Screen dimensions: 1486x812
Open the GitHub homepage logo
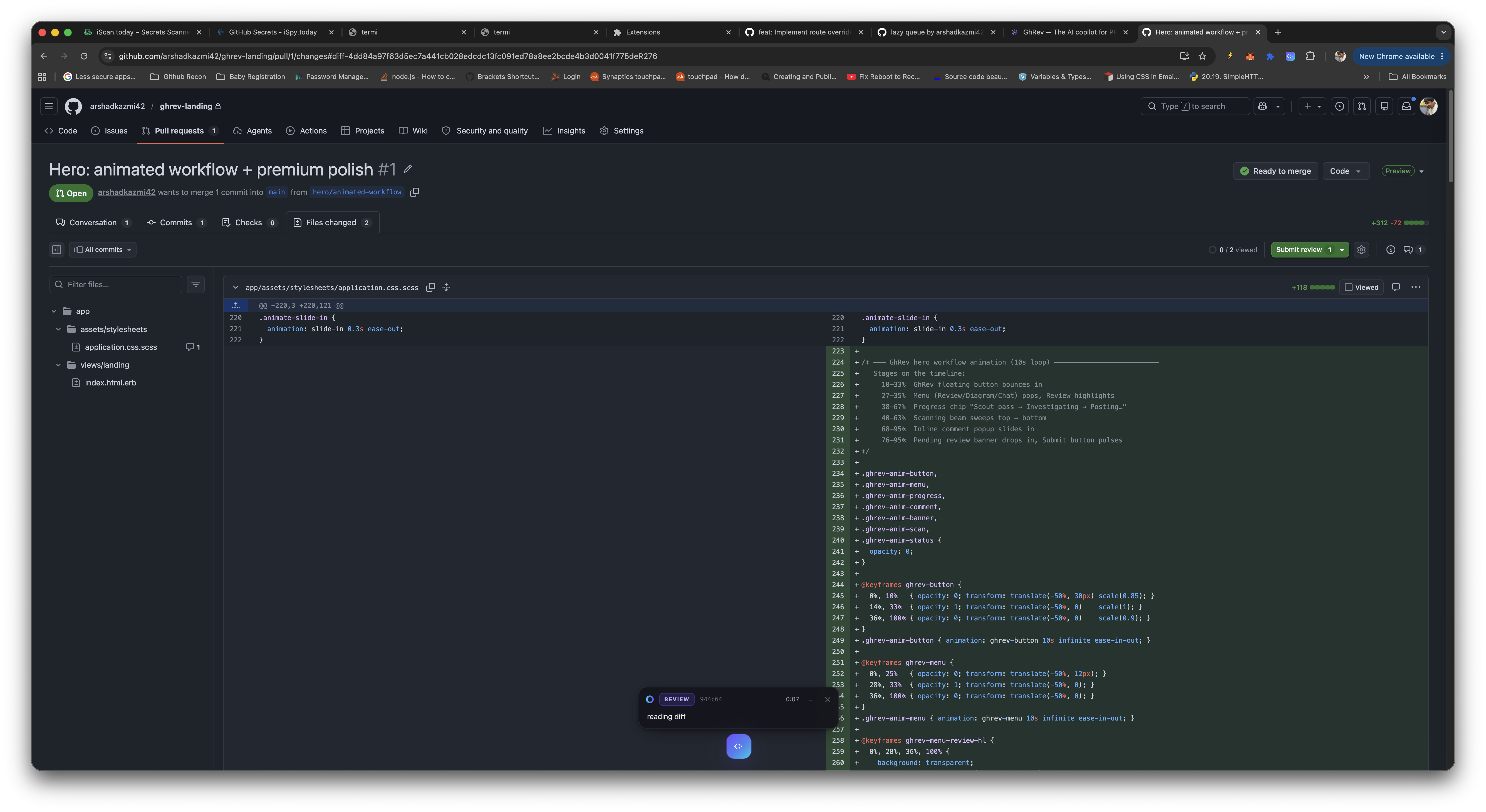[73, 106]
